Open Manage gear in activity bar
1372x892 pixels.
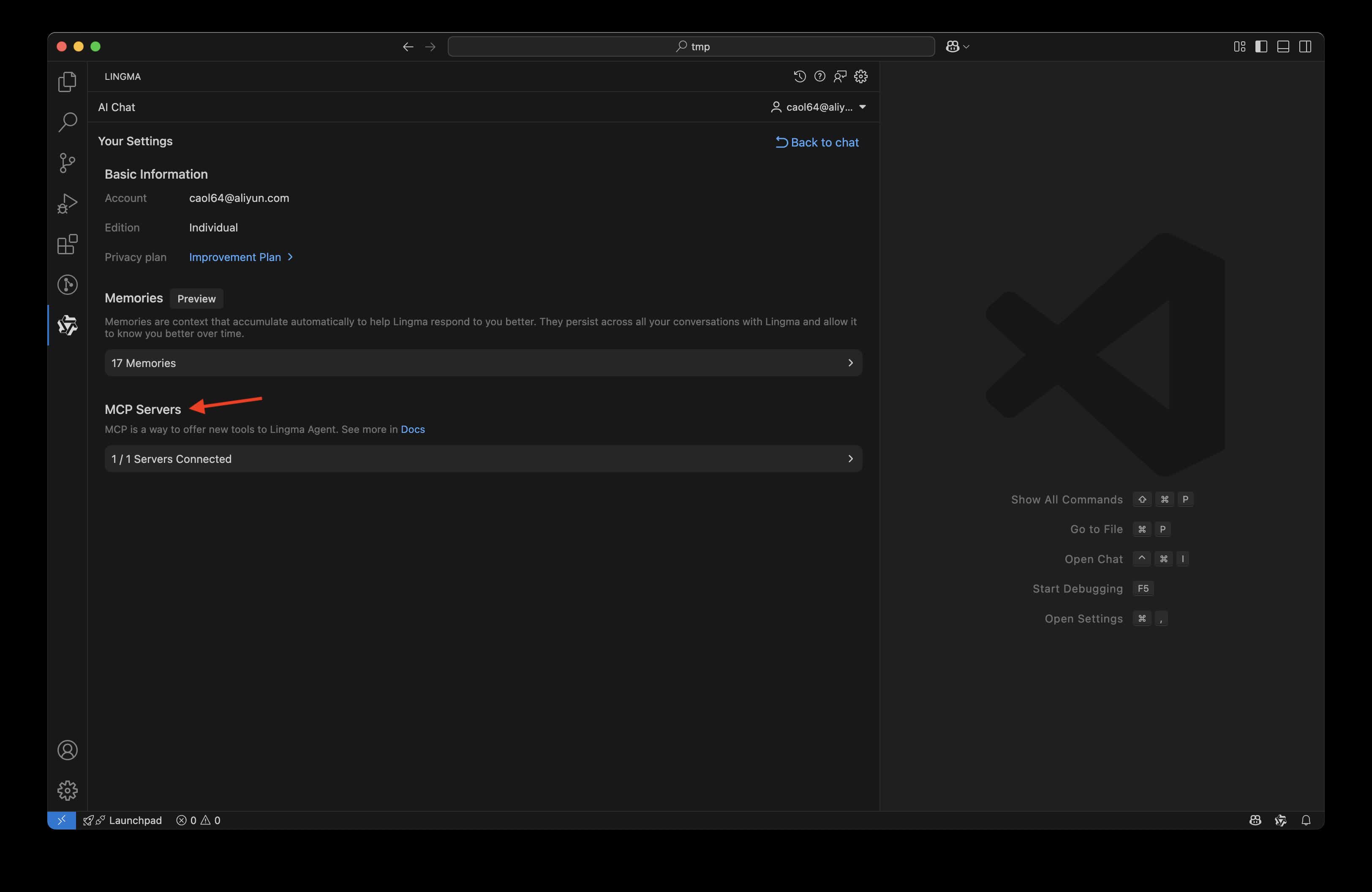(x=68, y=791)
